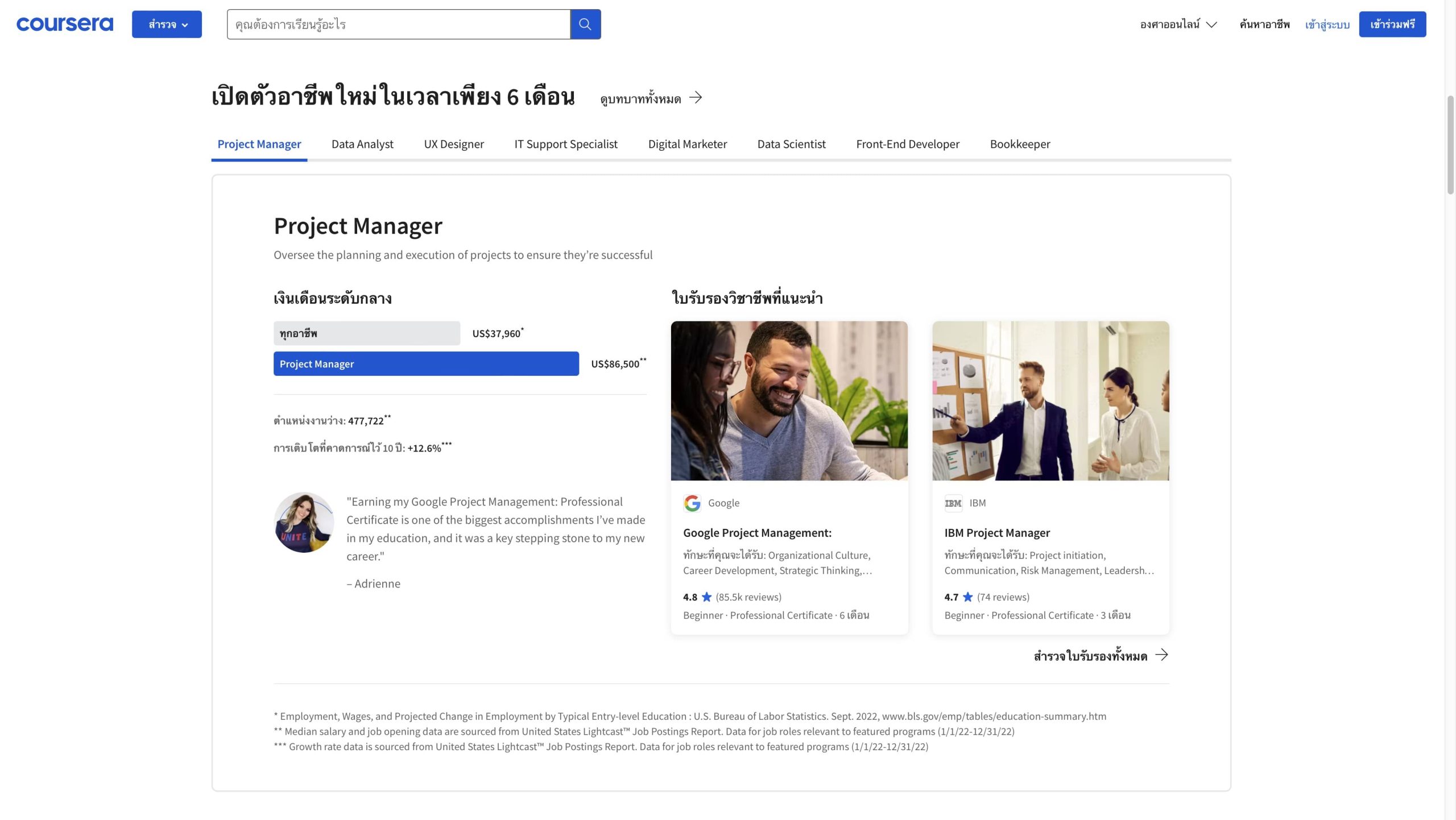Screen dimensions: 1456x820
Task: Click the ค้นหาอาชีพ link
Action: (1264, 24)
